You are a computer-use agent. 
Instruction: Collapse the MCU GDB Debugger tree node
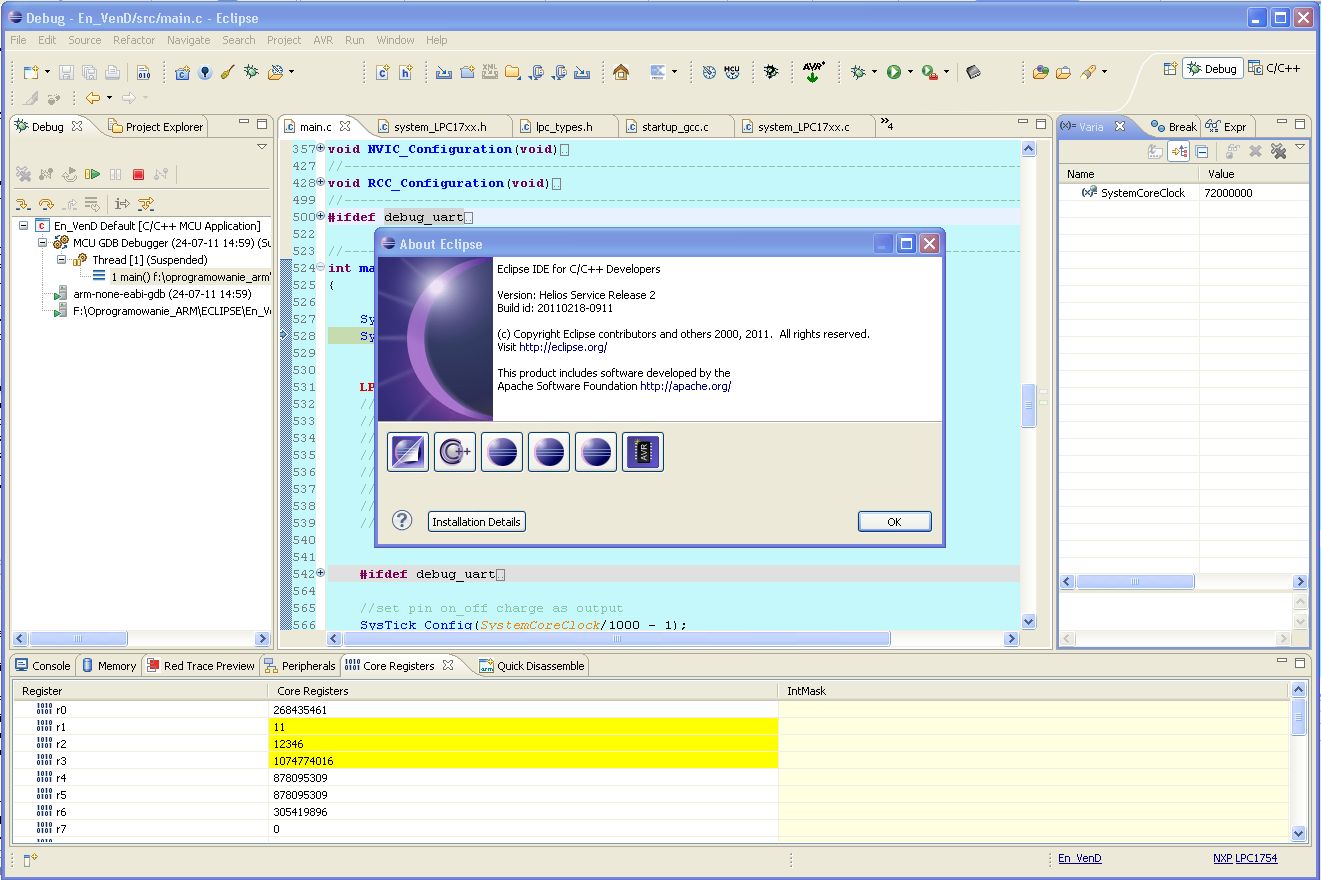(x=43, y=243)
